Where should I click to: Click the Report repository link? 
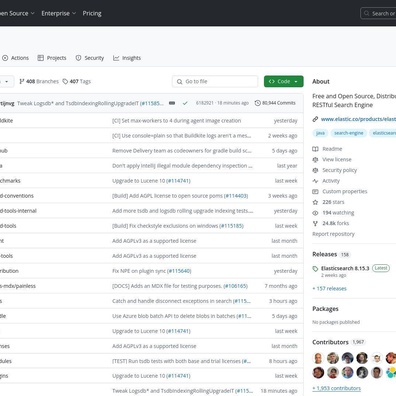pos(333,234)
